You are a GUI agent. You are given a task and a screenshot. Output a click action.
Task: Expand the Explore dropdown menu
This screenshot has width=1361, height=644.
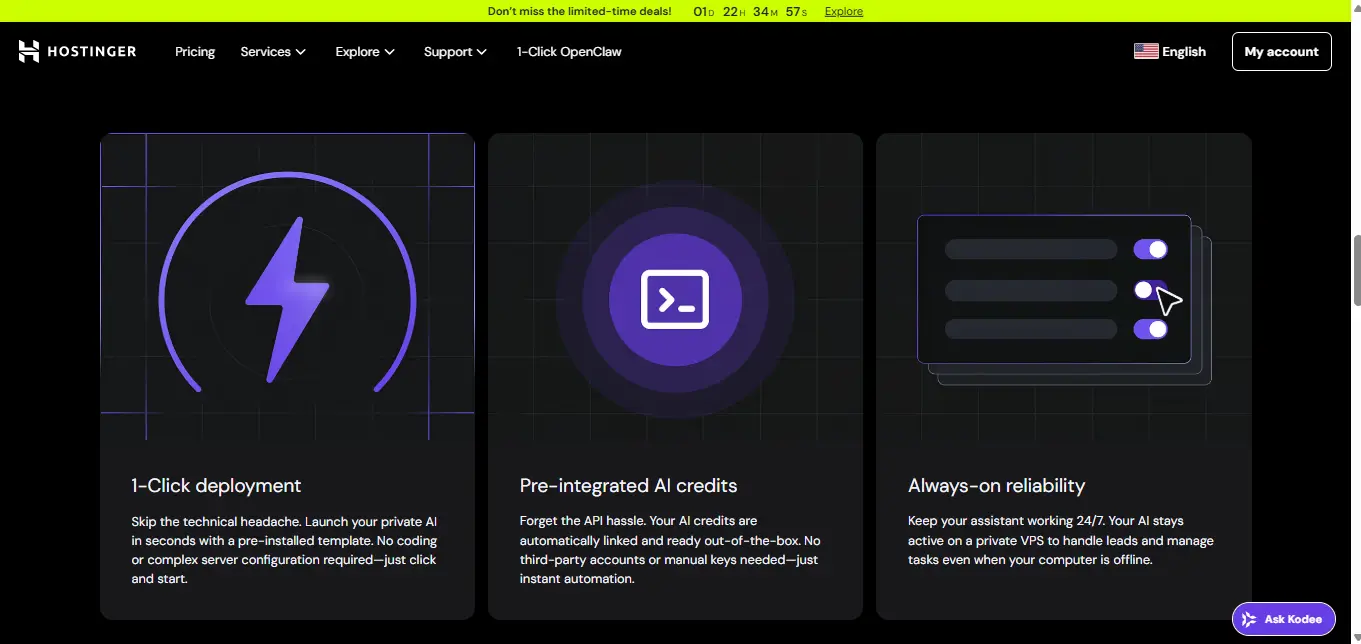click(365, 52)
